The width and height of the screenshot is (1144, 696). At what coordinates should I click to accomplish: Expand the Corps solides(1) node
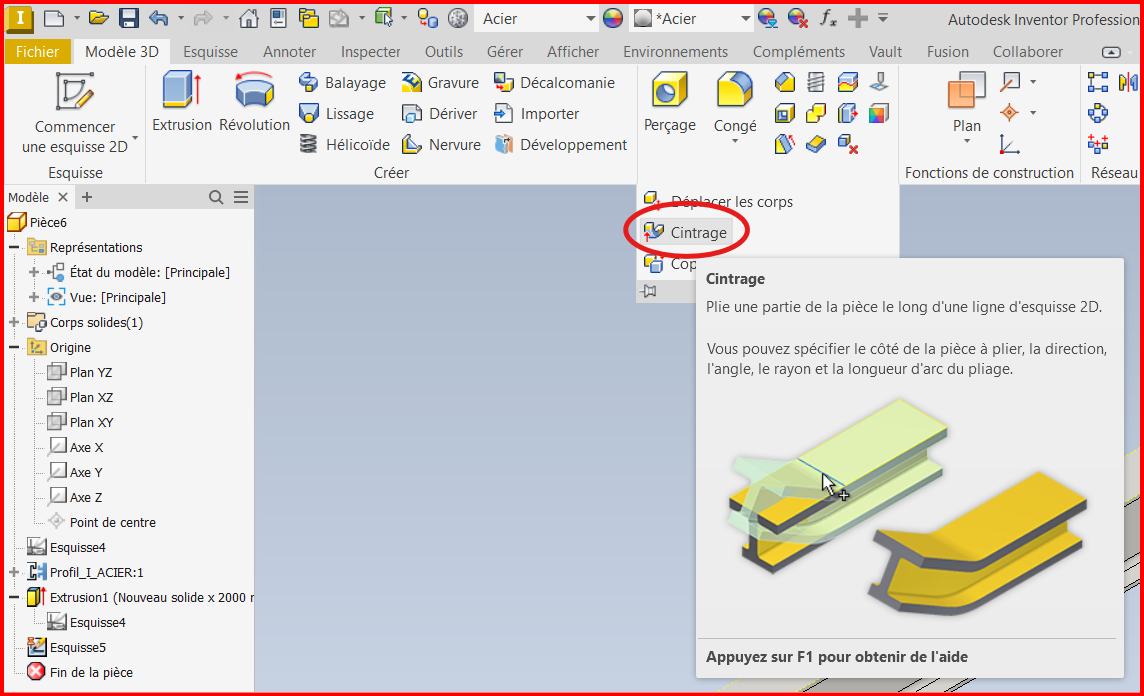coord(14,323)
